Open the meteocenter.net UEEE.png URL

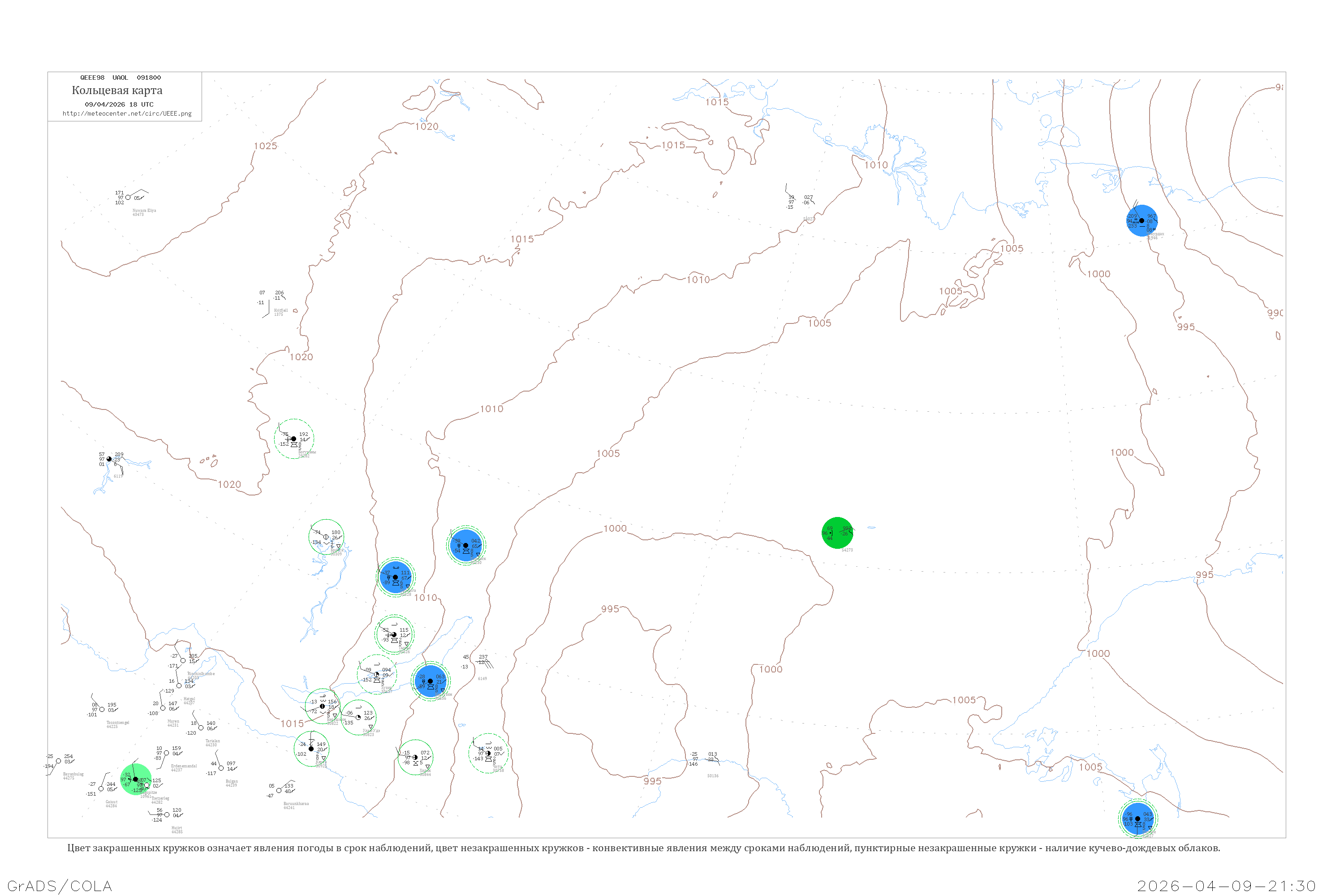pyautogui.click(x=127, y=114)
